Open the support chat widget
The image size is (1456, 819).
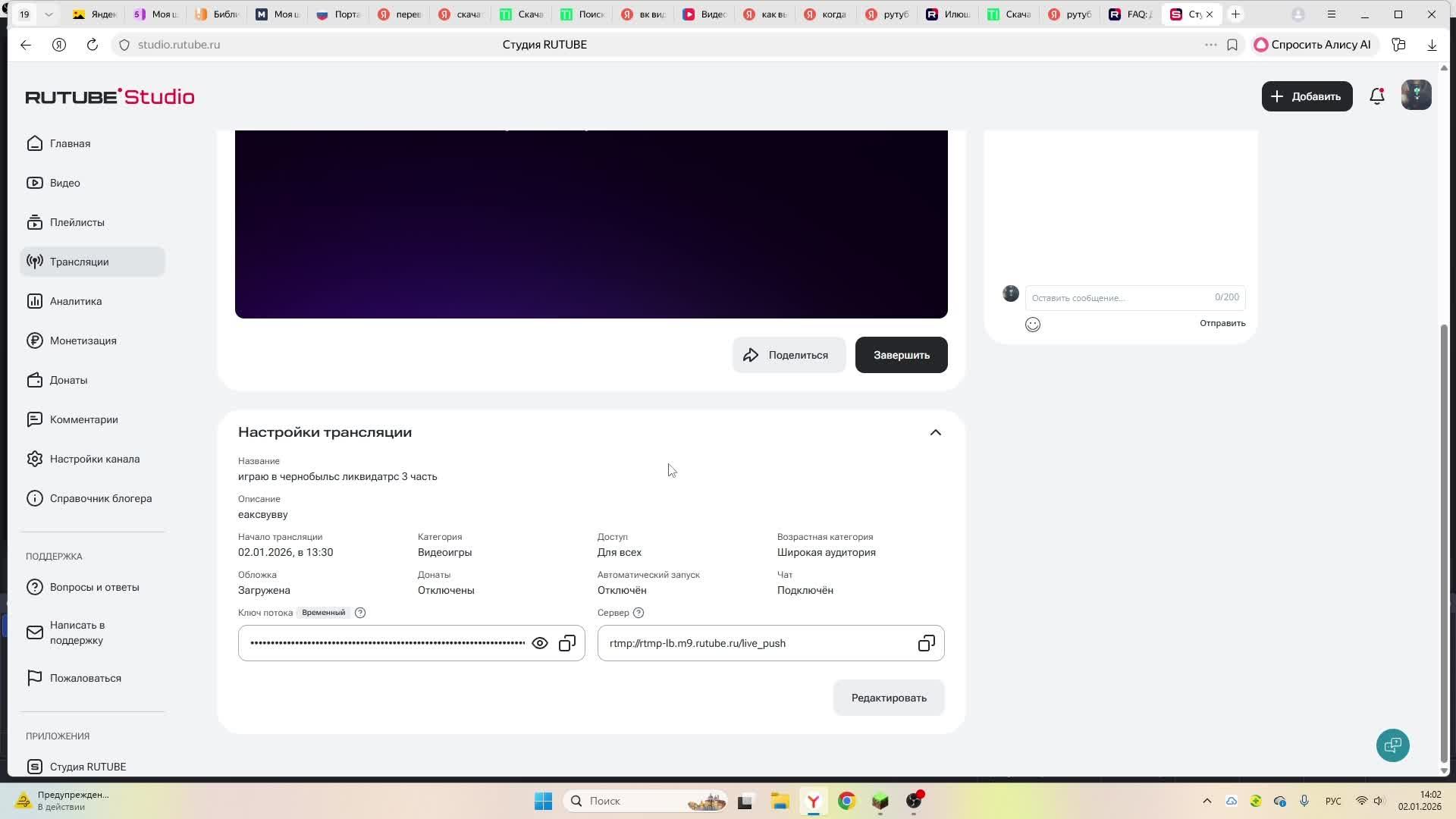click(x=1392, y=745)
